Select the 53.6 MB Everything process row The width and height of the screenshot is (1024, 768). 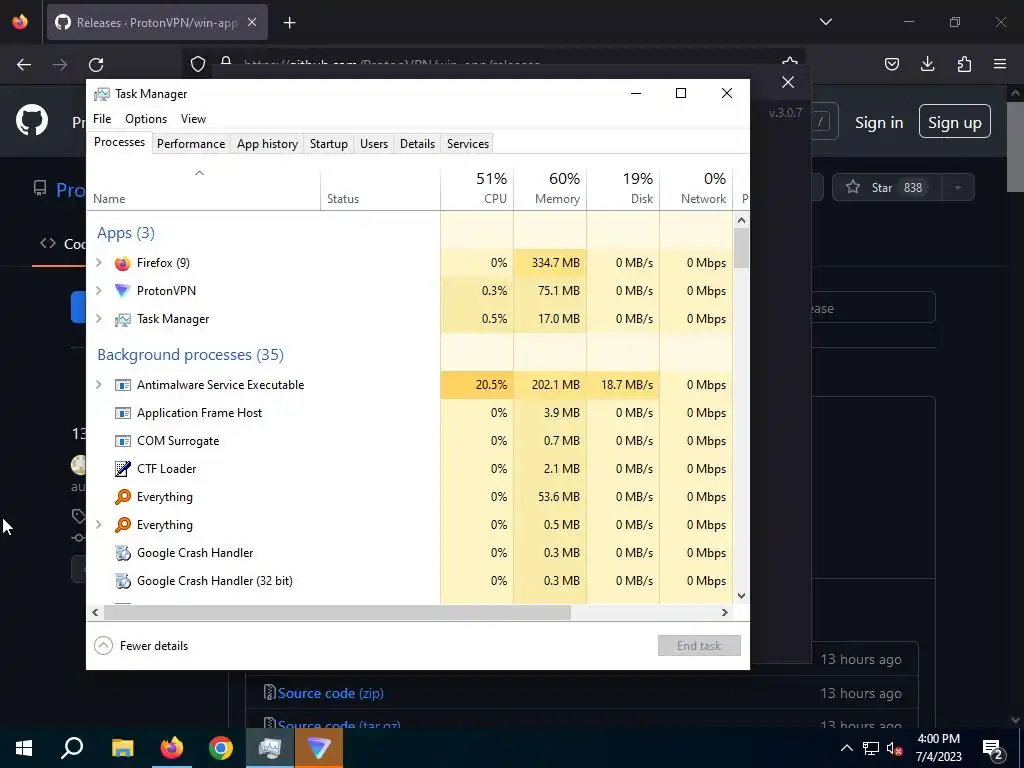410,497
